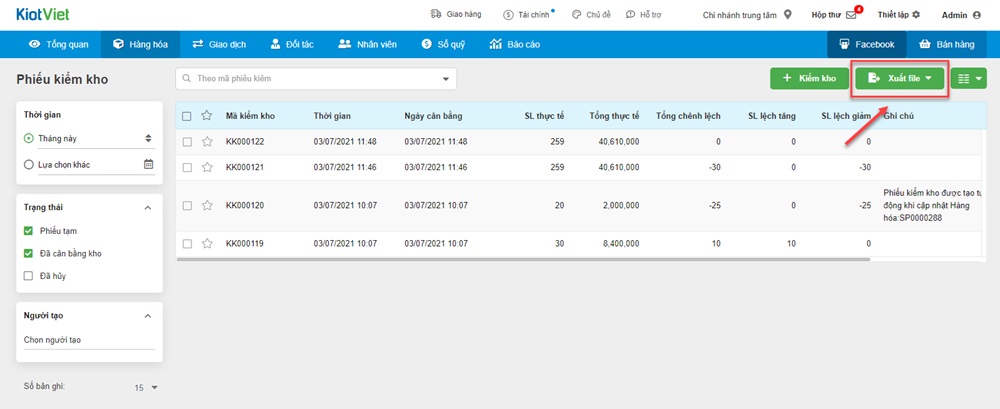Screen dimensions: 1000x409
Task: Open the Hàng hóa menu
Action: pos(140,44)
